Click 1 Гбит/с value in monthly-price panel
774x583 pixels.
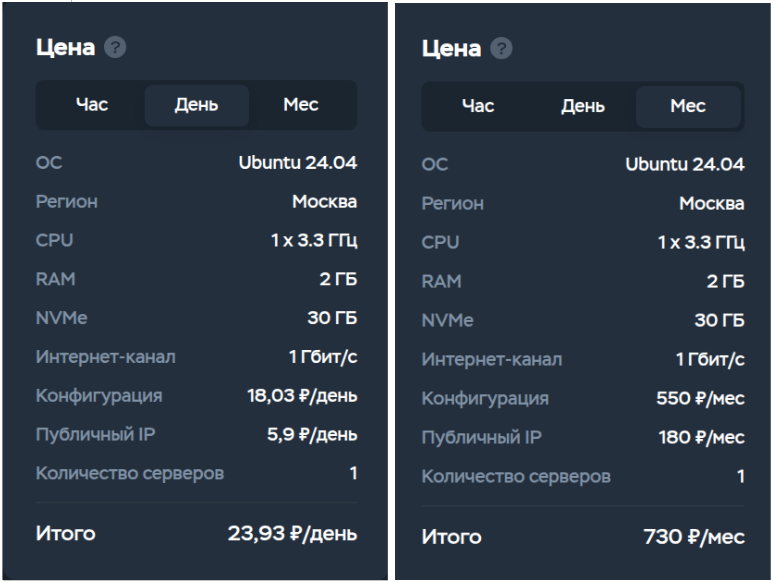pos(710,359)
